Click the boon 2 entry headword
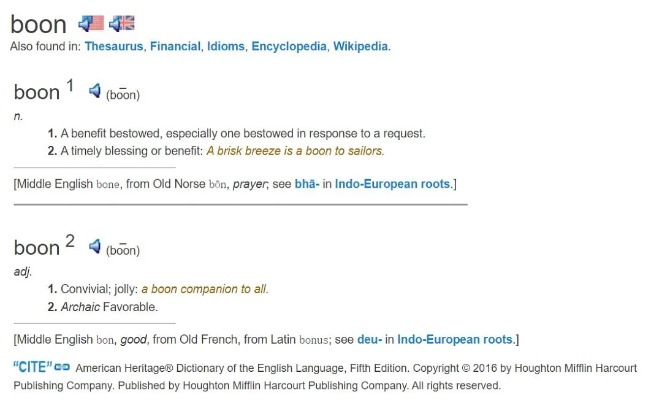Viewport: 662px width, 400px height. 37,247
